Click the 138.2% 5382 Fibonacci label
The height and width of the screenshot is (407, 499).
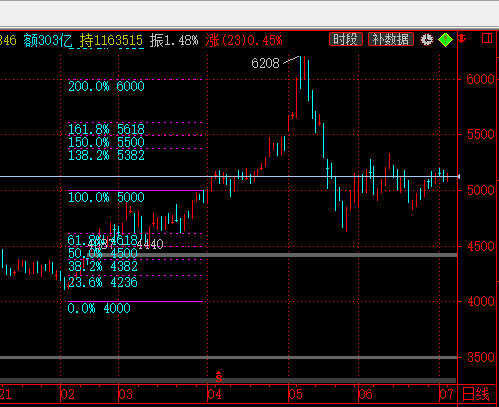pos(106,155)
